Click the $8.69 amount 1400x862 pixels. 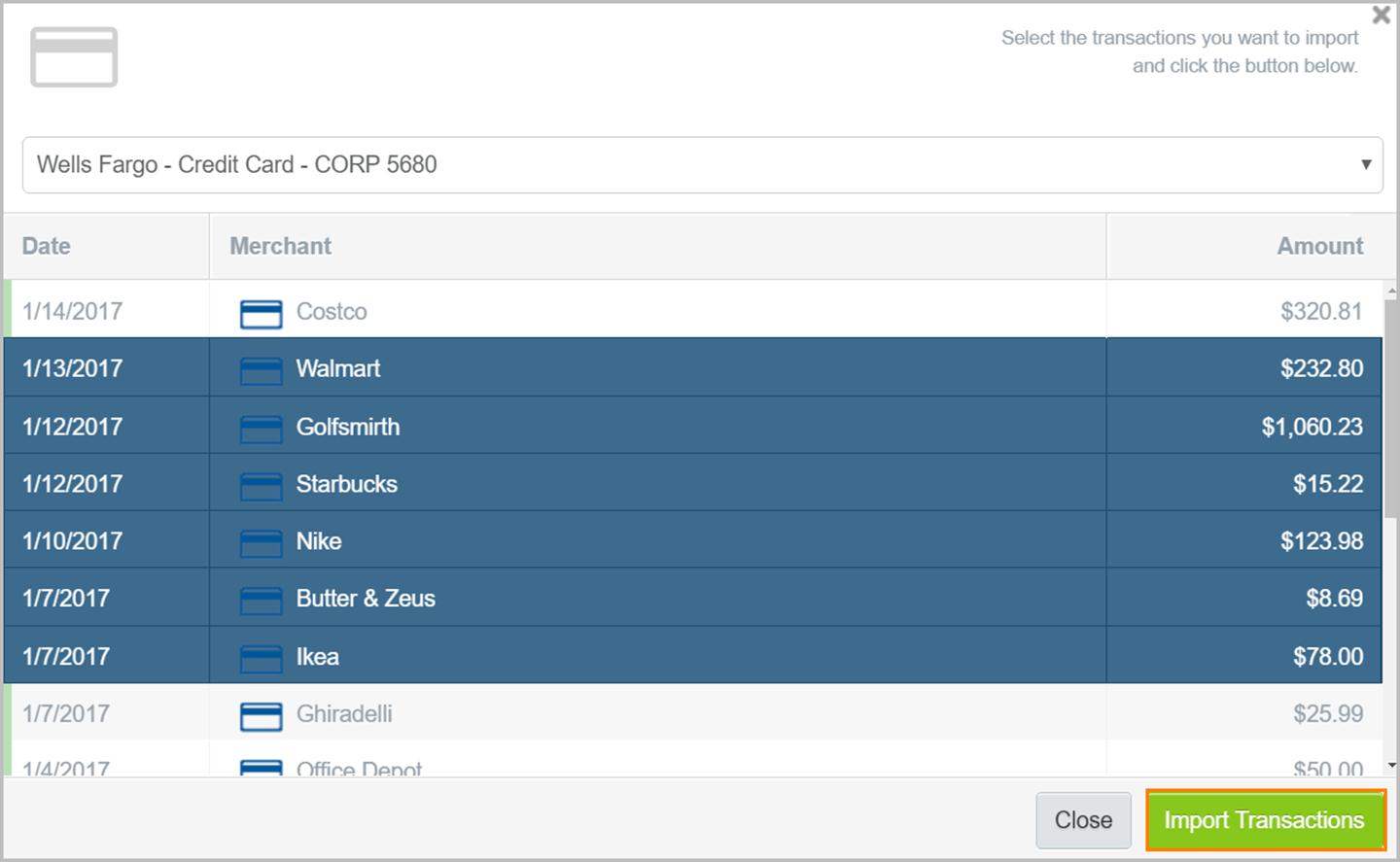point(1334,599)
